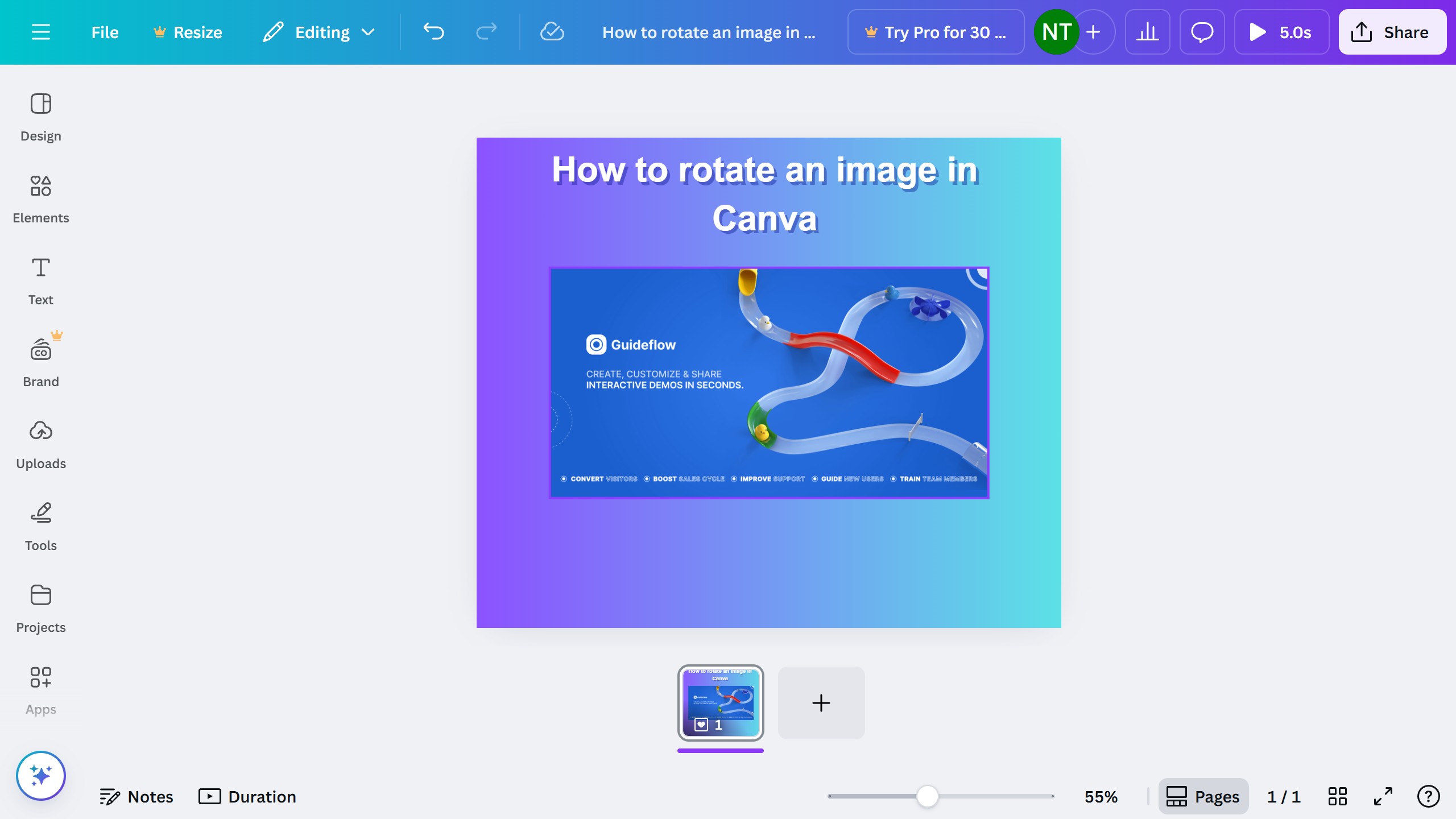Open the Design tab in sidebar
Image resolution: width=1456 pixels, height=819 pixels.
coord(40,117)
